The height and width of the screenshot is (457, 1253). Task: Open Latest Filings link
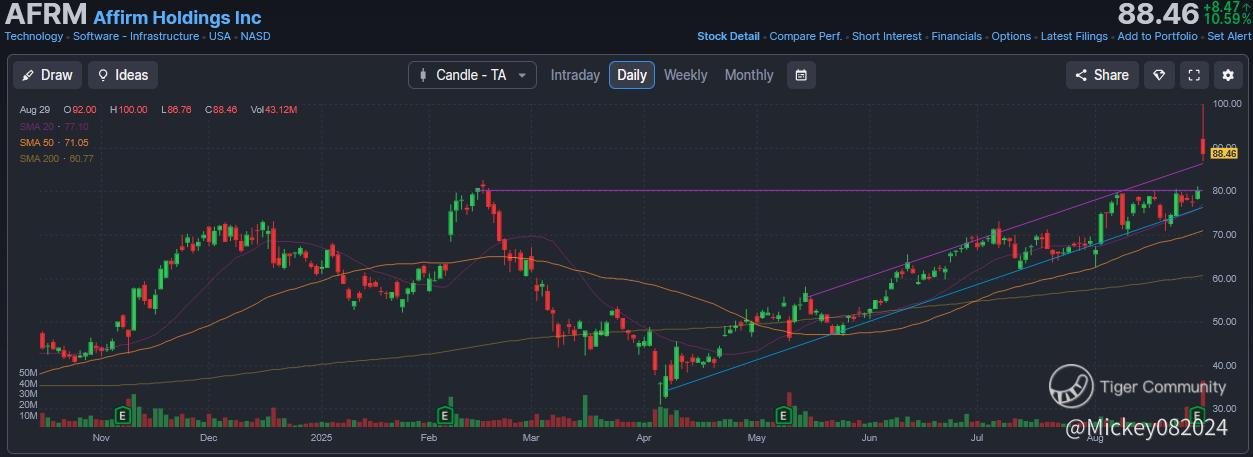tap(1074, 36)
